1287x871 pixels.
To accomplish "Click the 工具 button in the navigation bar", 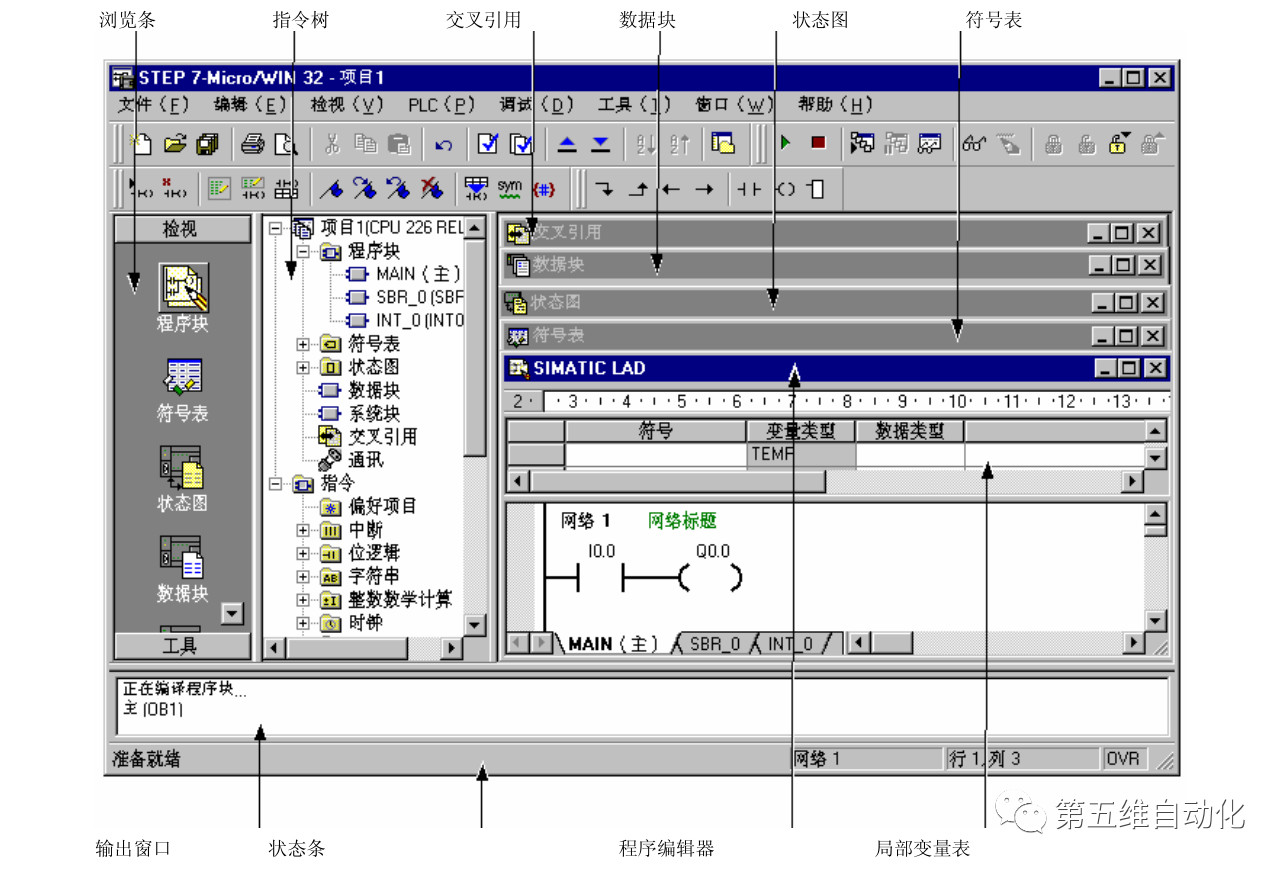I will point(180,646).
